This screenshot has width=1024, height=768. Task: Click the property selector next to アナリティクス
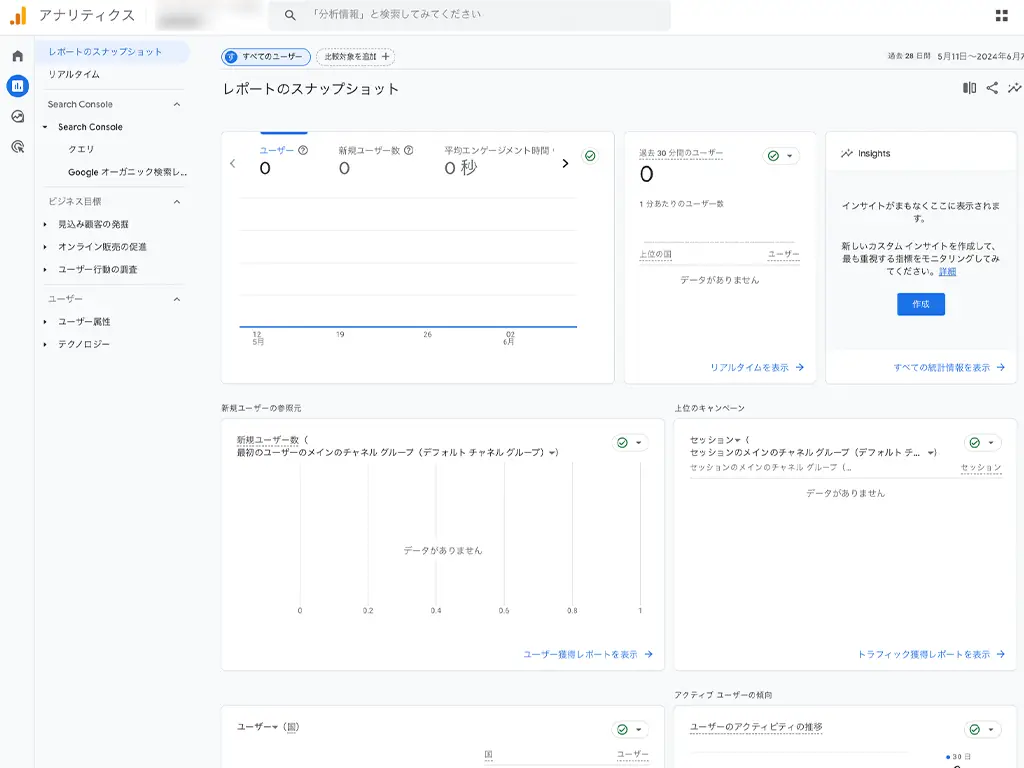coord(209,16)
